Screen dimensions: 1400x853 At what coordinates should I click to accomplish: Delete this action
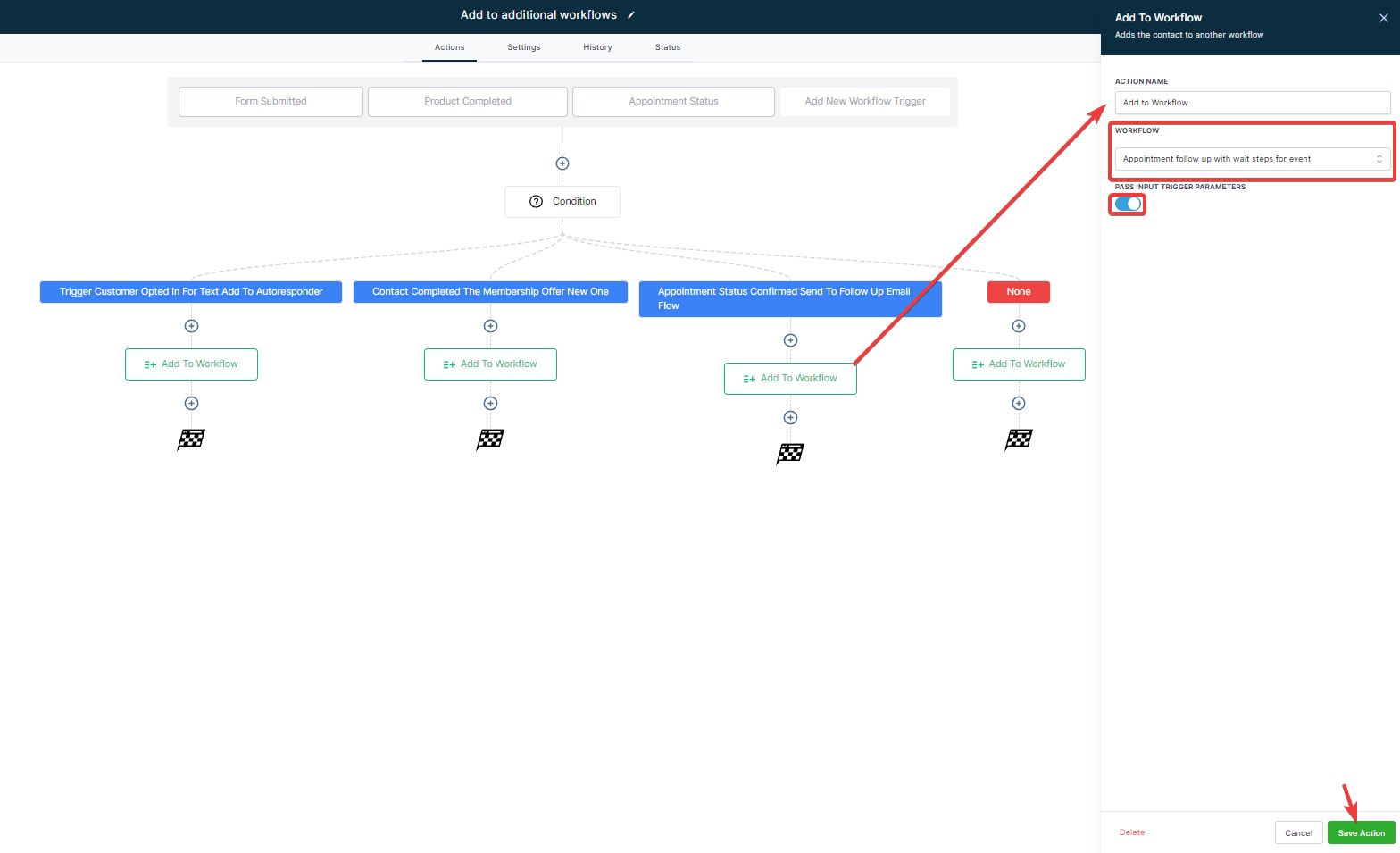[x=1132, y=832]
